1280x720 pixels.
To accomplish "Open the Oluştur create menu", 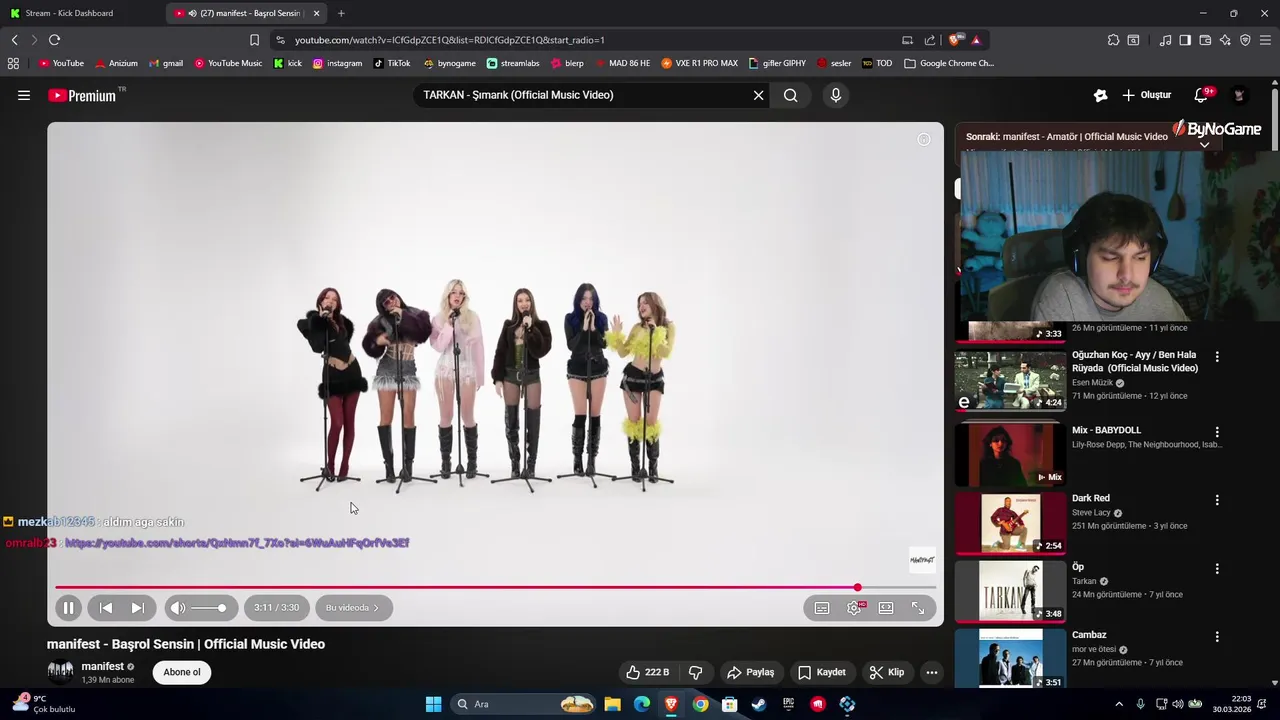I will click(1146, 95).
